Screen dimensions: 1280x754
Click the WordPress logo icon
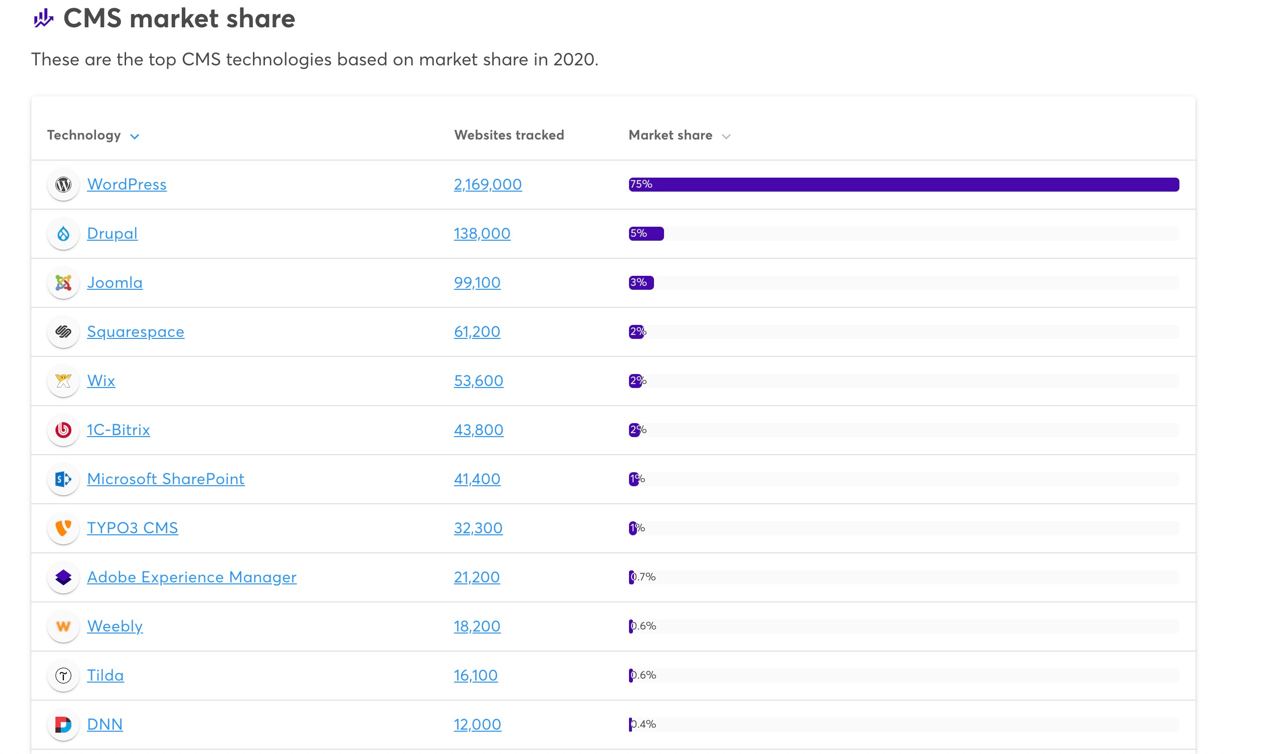[x=63, y=185]
